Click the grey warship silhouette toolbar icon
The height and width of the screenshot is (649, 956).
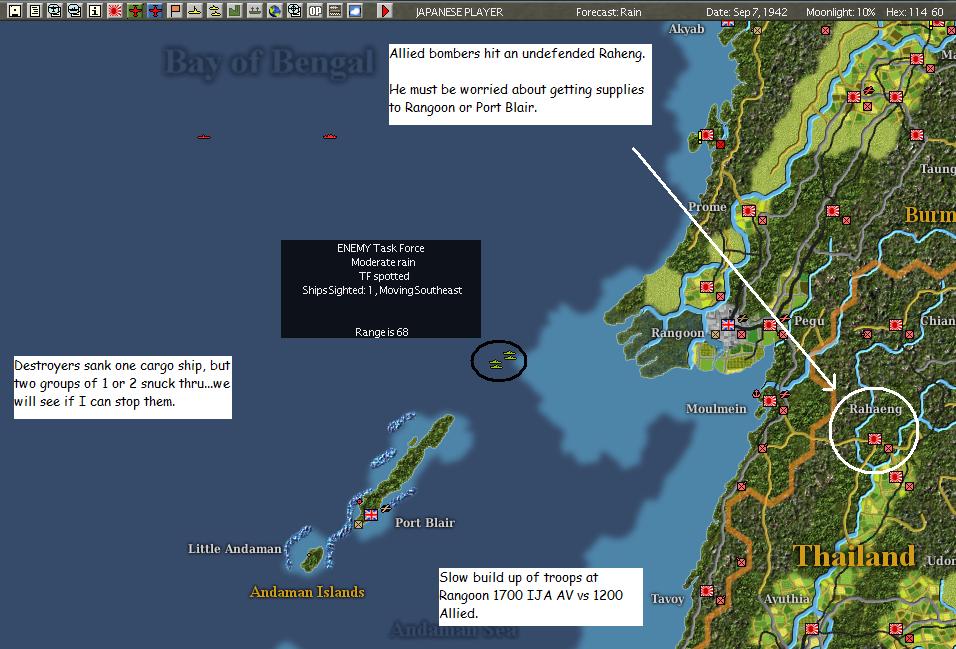click(255, 10)
